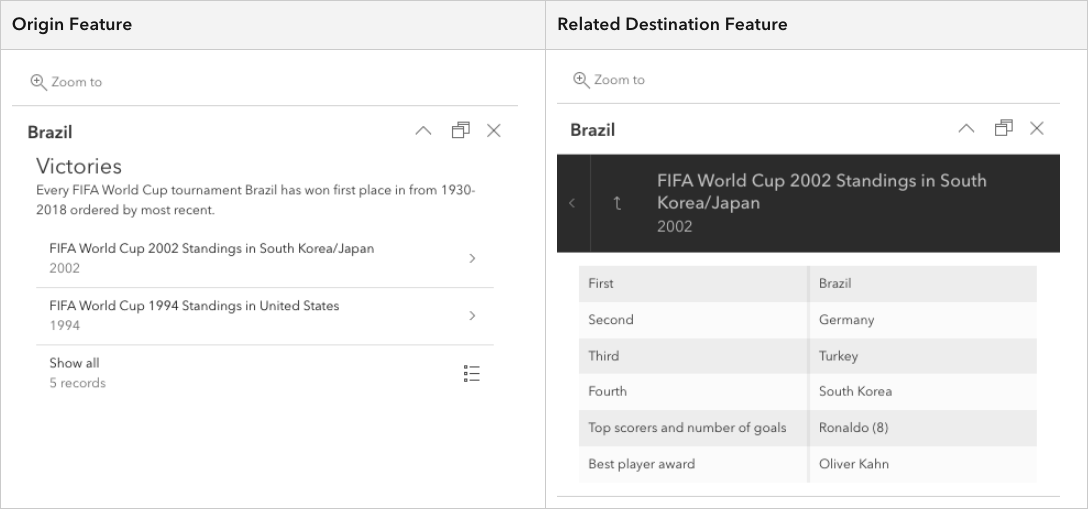This screenshot has height=509, width=1088.
Task: Go back up using the arrow icon
Action: pyautogui.click(x=617, y=203)
